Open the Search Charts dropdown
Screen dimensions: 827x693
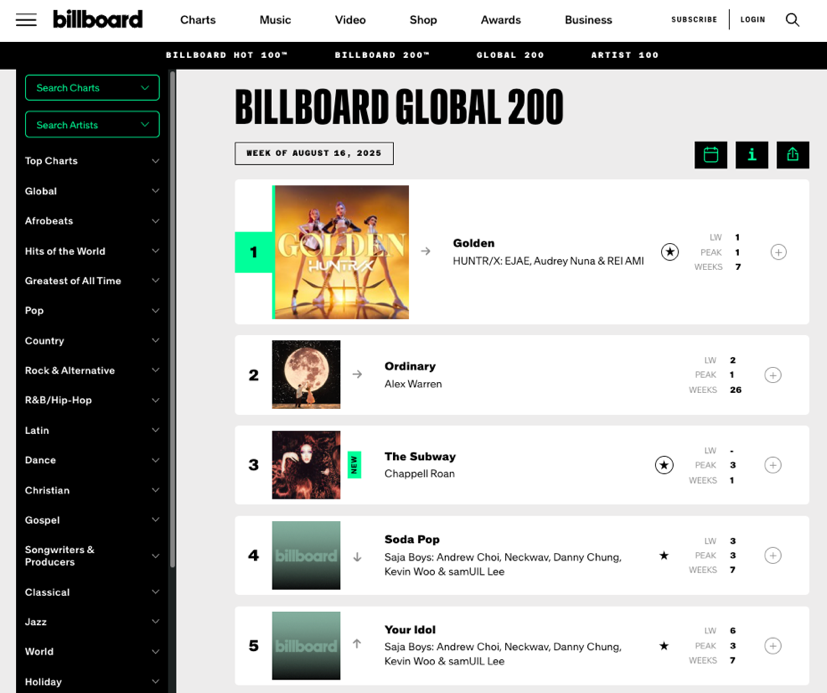click(x=92, y=88)
